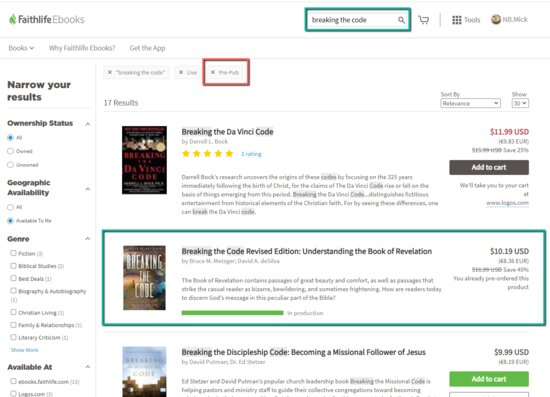
Task: Check the Fiction genre box
Action: pos(13,253)
